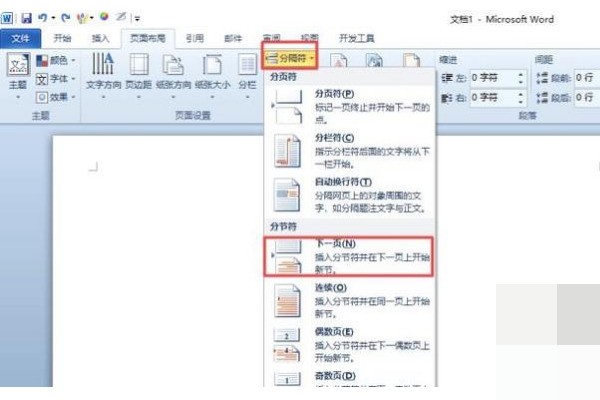The height and width of the screenshot is (400, 600).
Task: Redo the last action
Action: [66, 18]
